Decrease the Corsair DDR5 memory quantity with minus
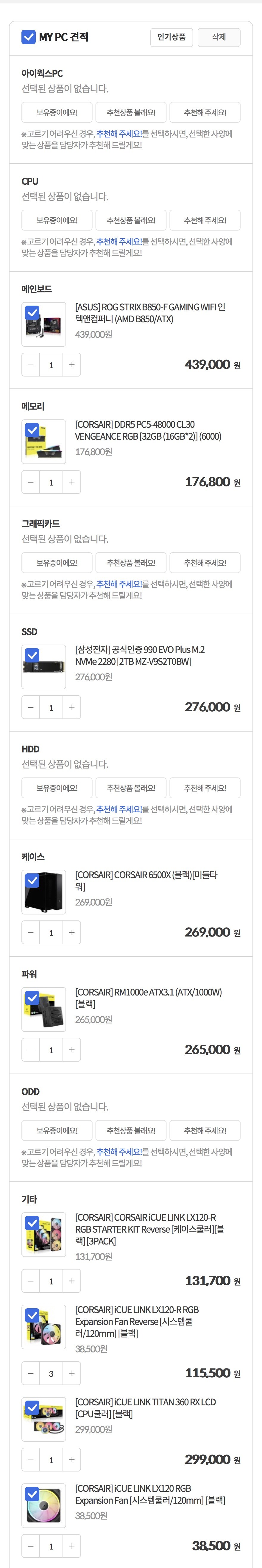 coord(30,482)
